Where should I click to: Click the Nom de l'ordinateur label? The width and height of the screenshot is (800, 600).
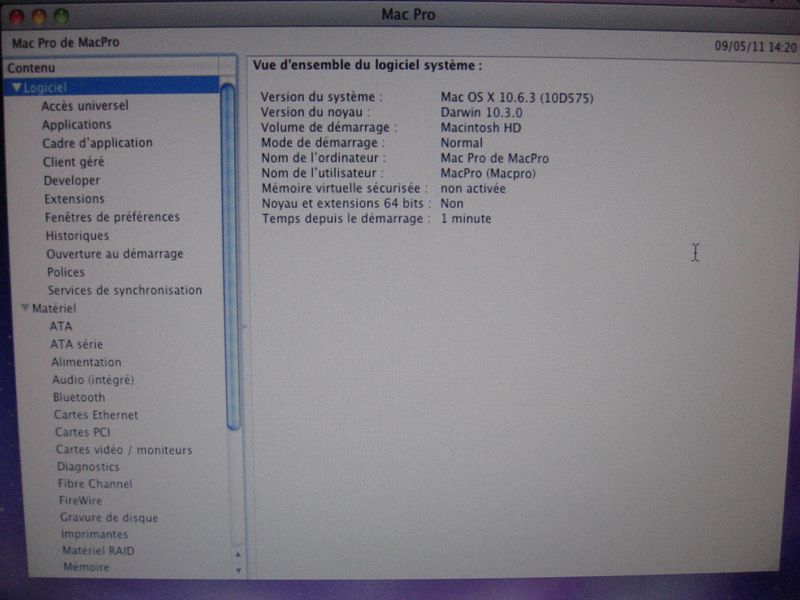click(323, 158)
